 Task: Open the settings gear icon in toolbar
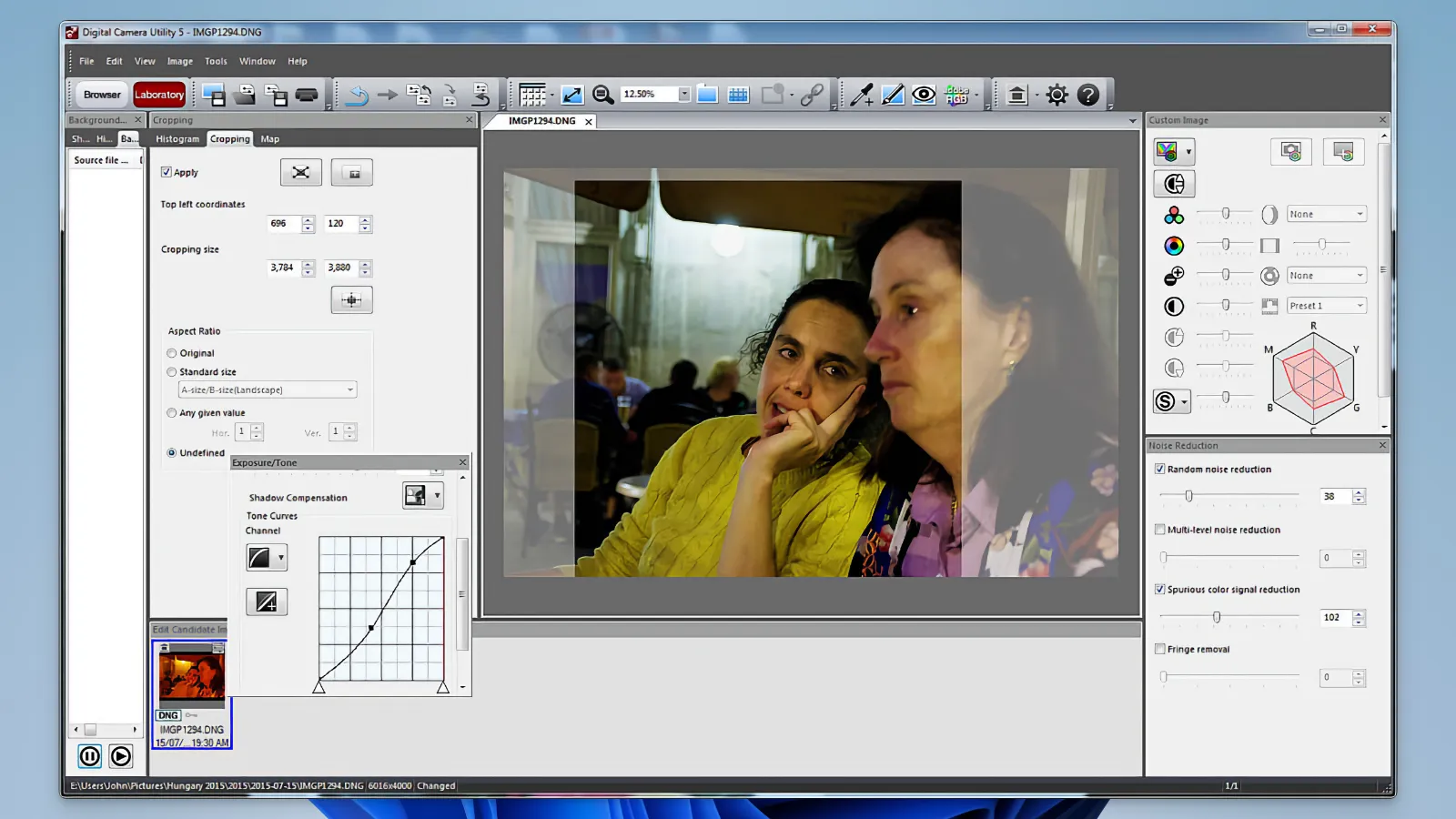tap(1057, 94)
